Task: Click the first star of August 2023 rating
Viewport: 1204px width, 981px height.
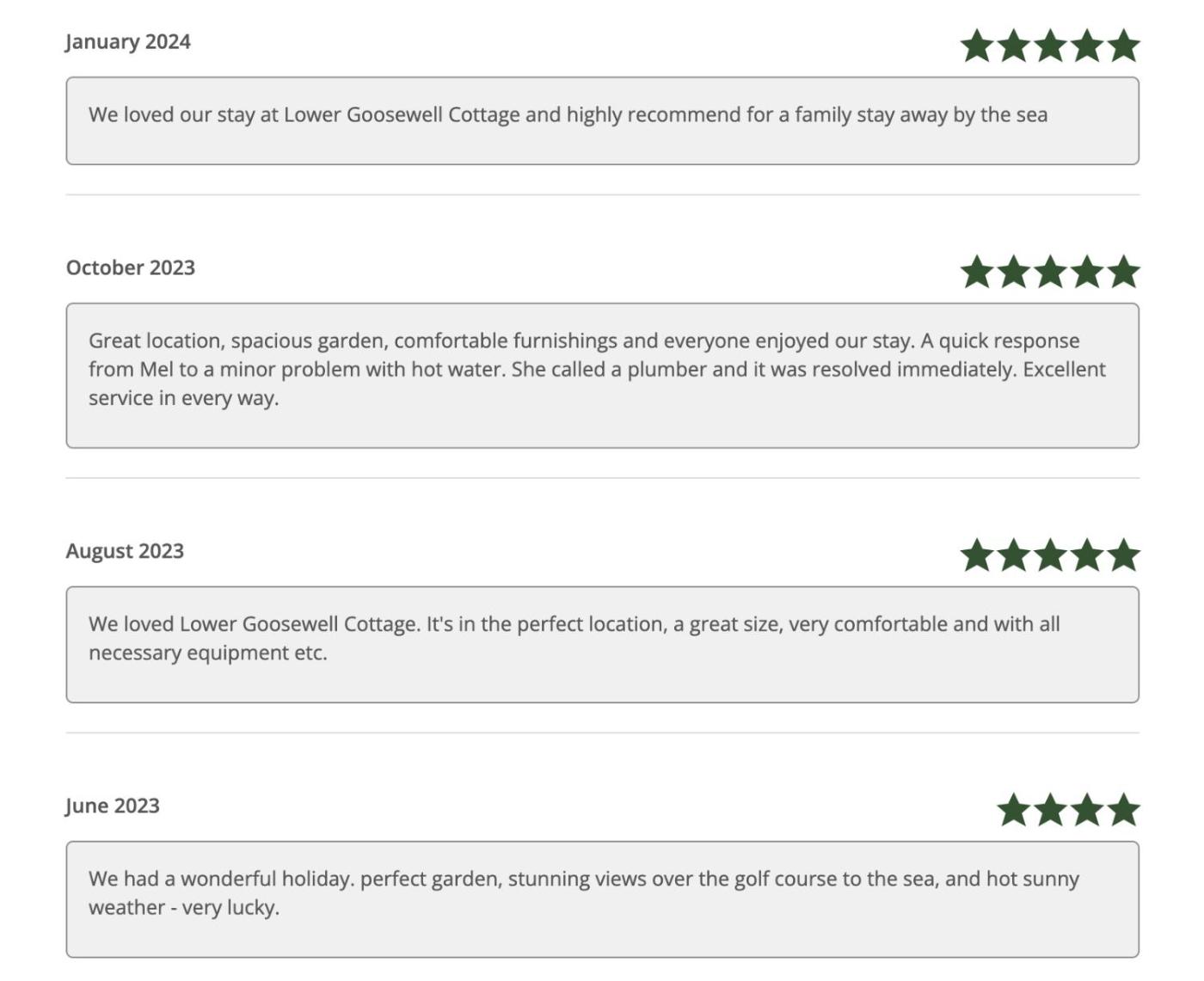Action: (x=977, y=555)
